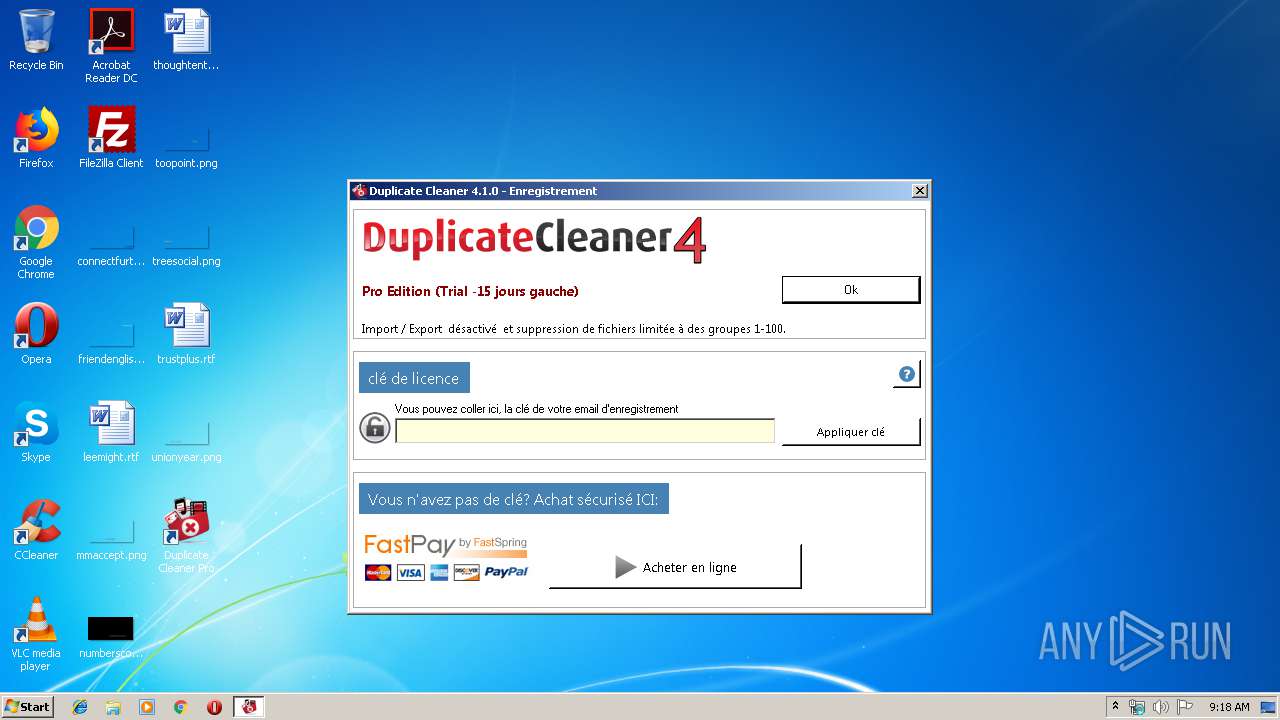The image size is (1280, 720).
Task: Select the Google Chrome desktop shortcut
Action: (36, 242)
